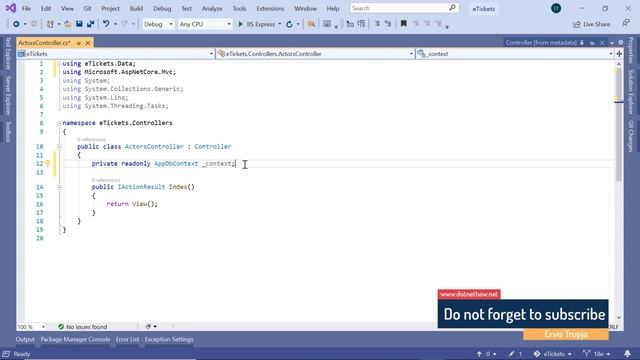Toggle a bookmark with the bookmark icon
This screenshot has height=360, width=640.
pos(404,24)
